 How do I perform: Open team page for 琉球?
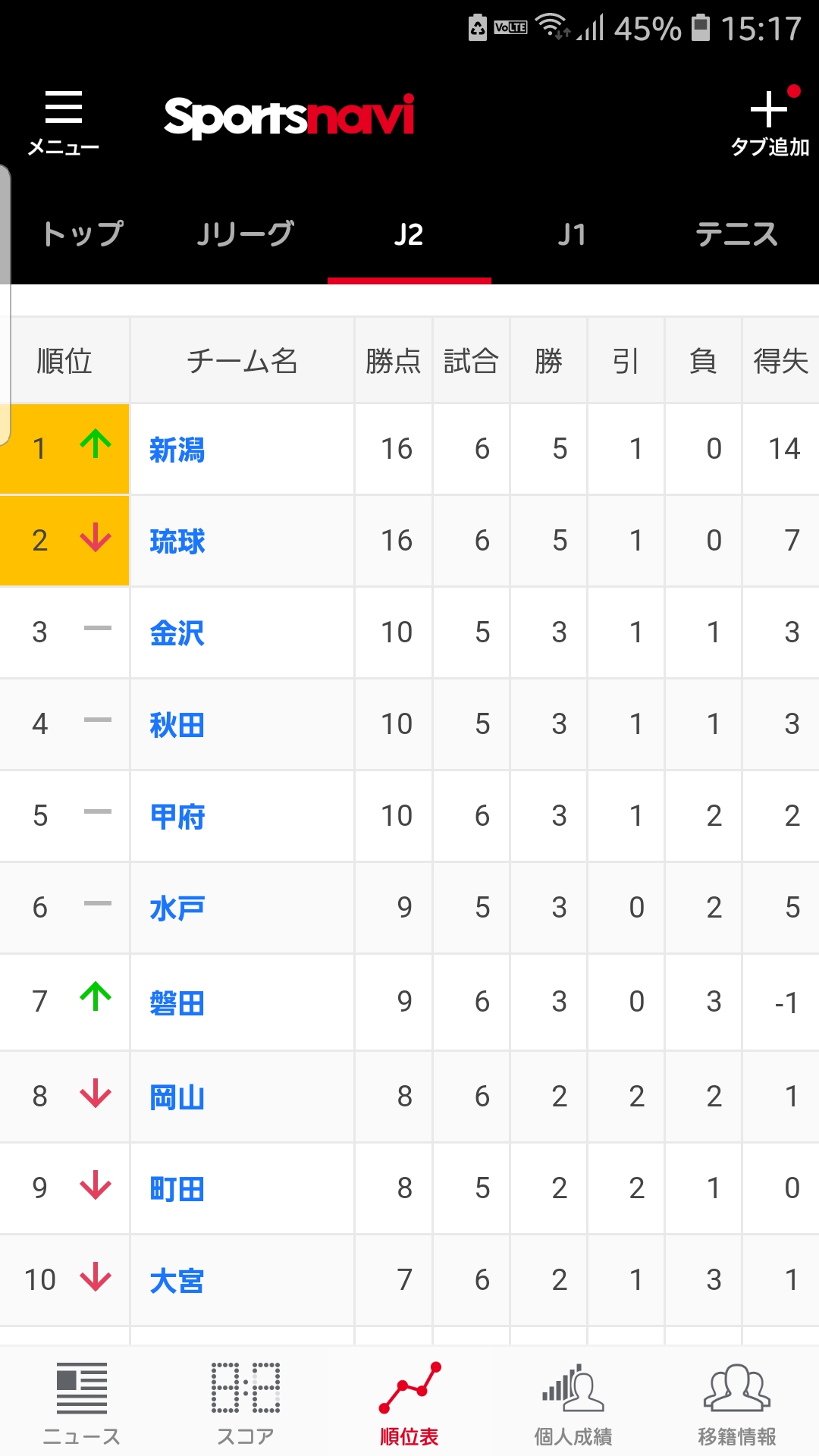click(177, 541)
